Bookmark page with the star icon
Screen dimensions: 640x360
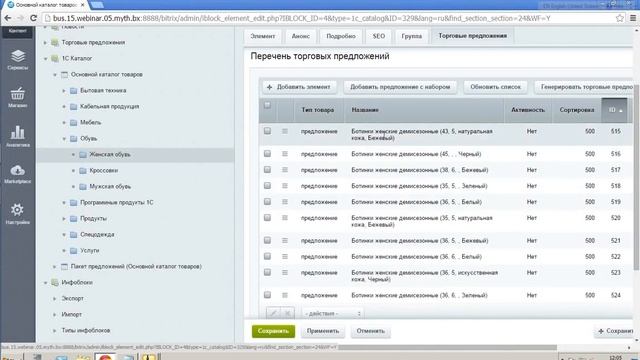(x=620, y=18)
